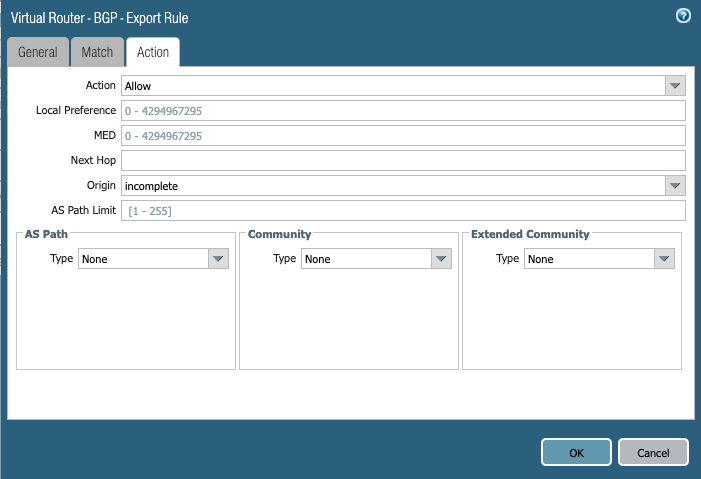Select the Action tab

153,52
